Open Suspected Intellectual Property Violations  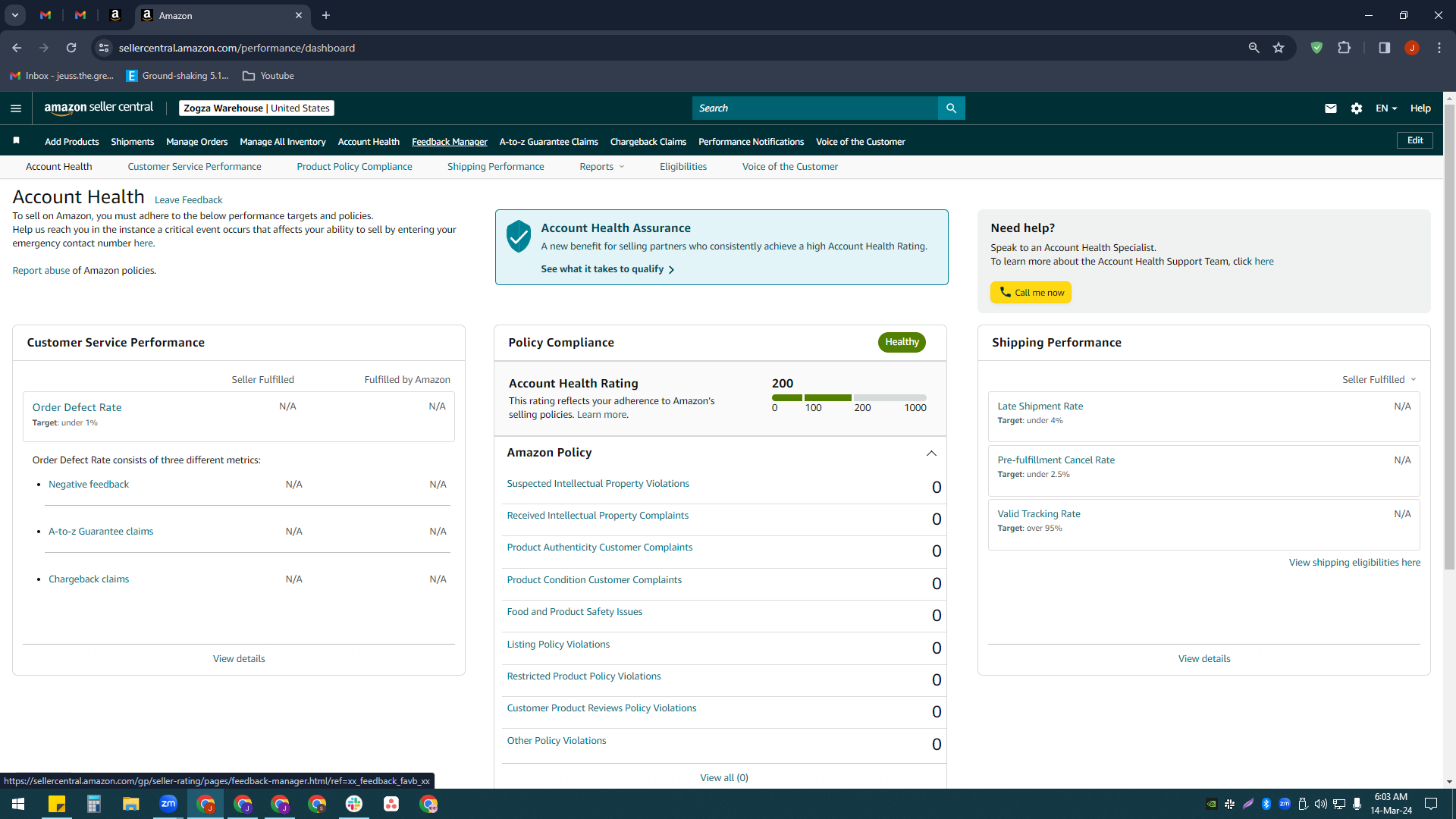tap(598, 484)
